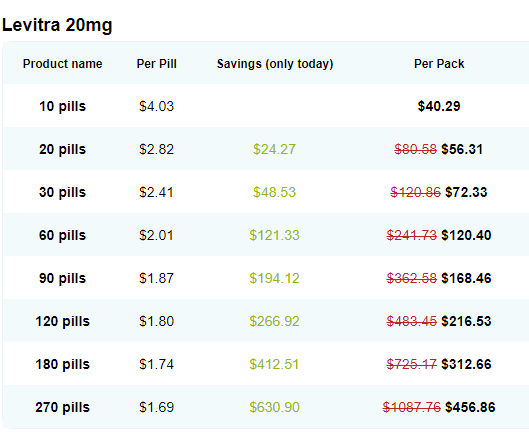Click the $40.29 pack price
Screen dimensions: 529x443
(439, 106)
